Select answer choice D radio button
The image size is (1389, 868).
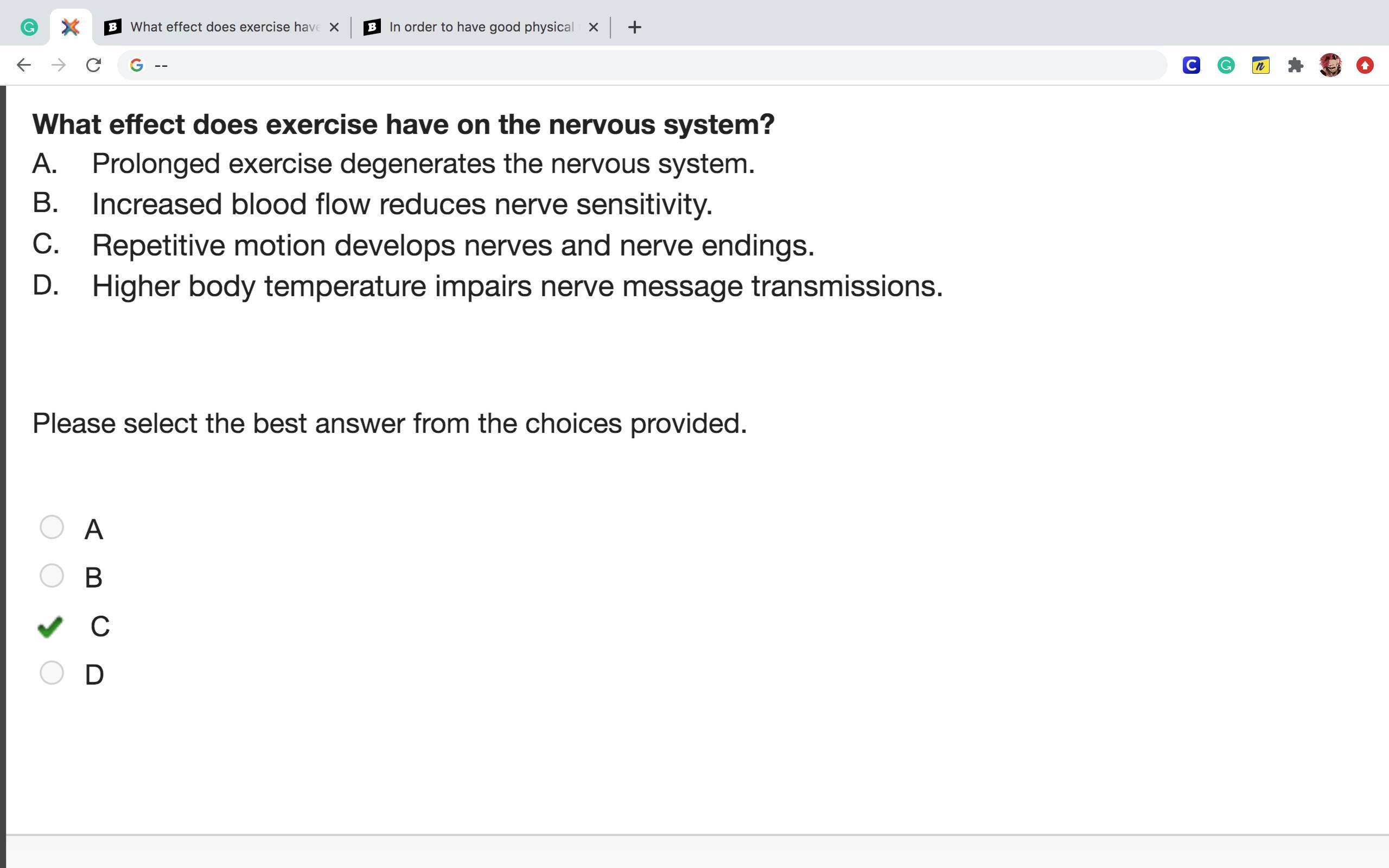[52, 673]
